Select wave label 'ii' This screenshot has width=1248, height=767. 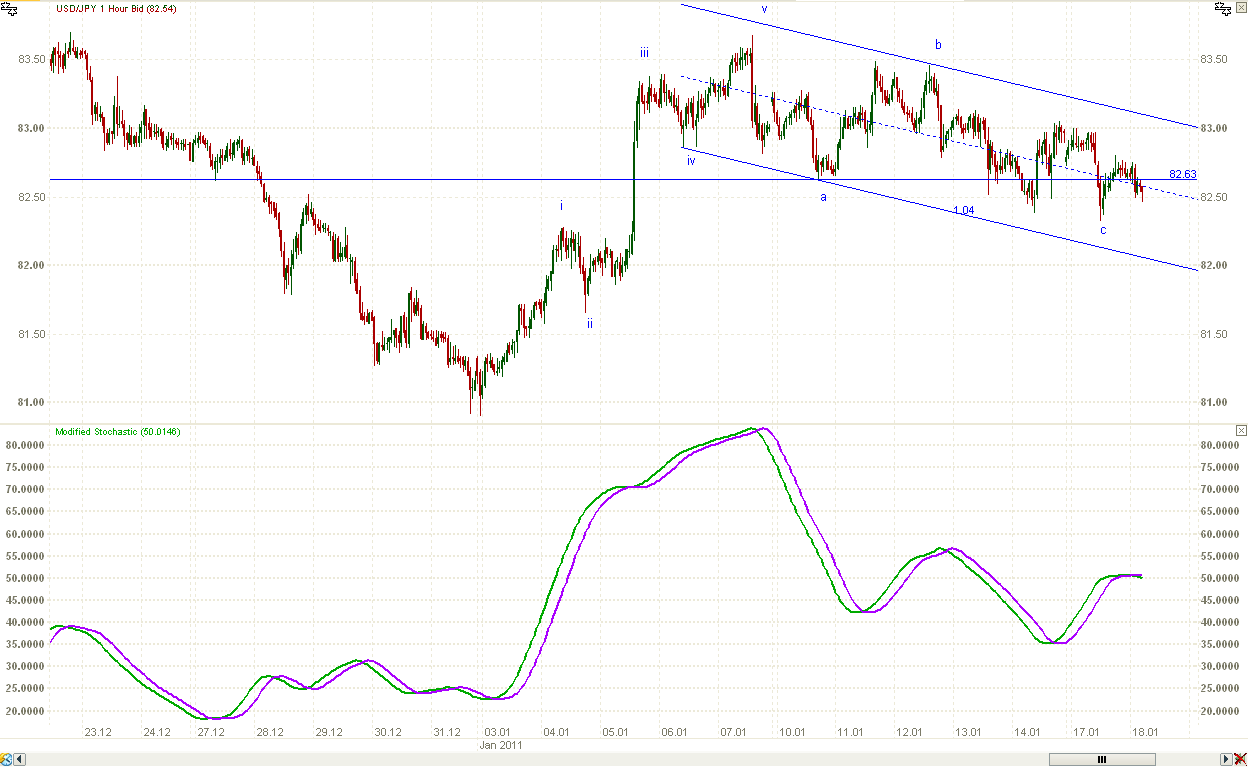(590, 323)
